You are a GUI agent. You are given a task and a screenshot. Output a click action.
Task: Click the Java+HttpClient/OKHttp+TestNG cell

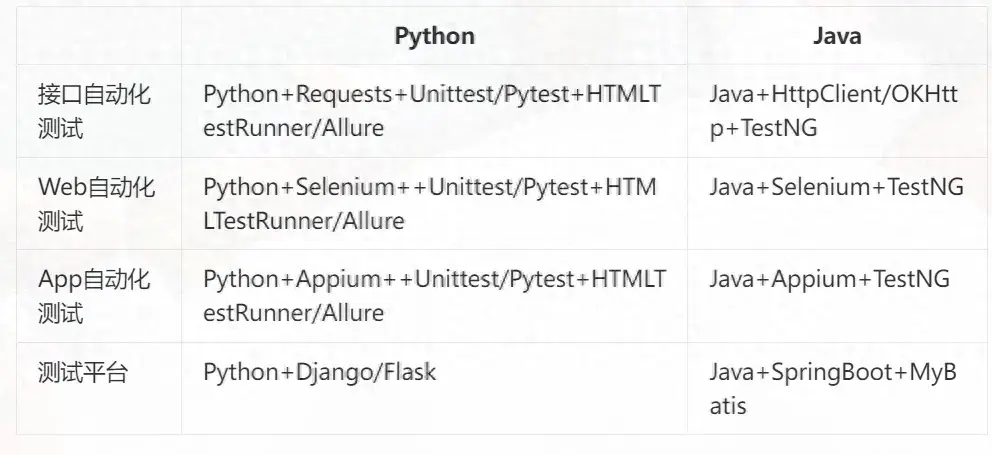tap(833, 111)
